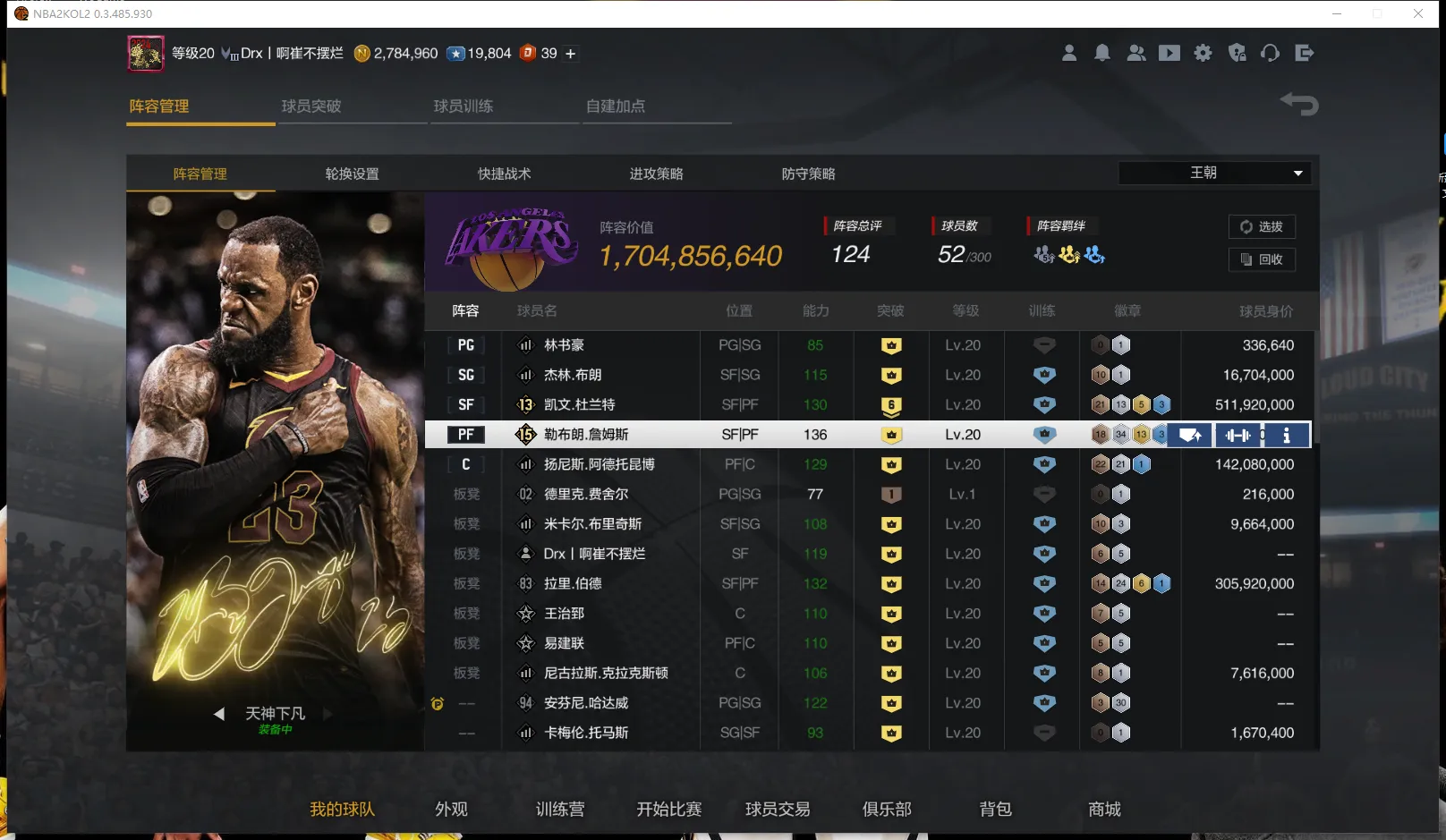Viewport: 1446px width, 840px height.
Task: Open player info icon on 勒布朗.詹姆斯 row
Action: tap(1287, 436)
